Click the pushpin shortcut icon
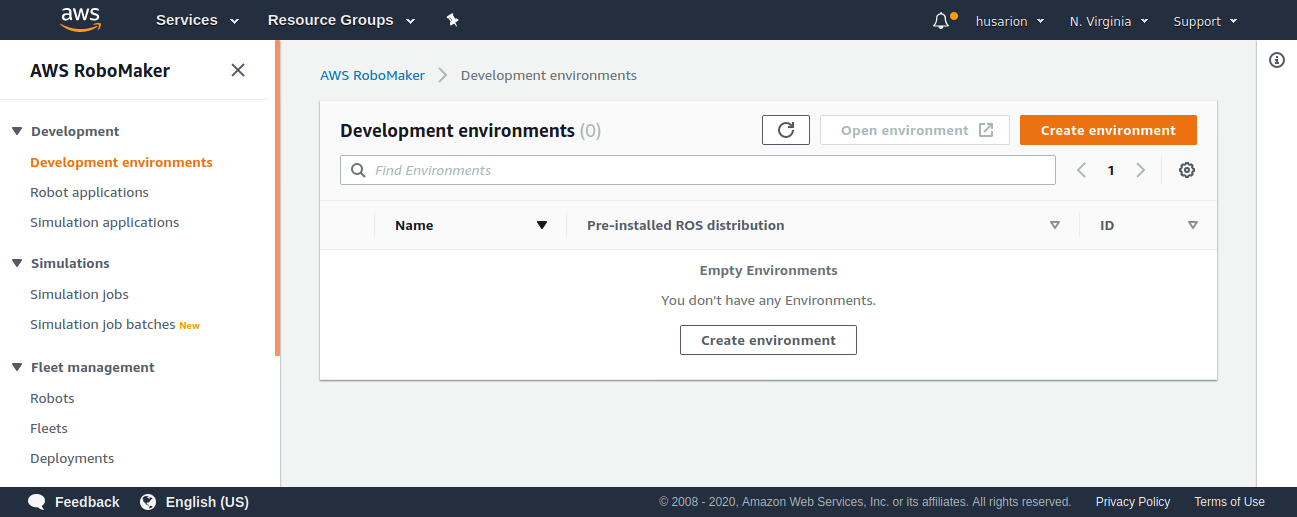Screen dimensions: 1297x517 [452, 20]
